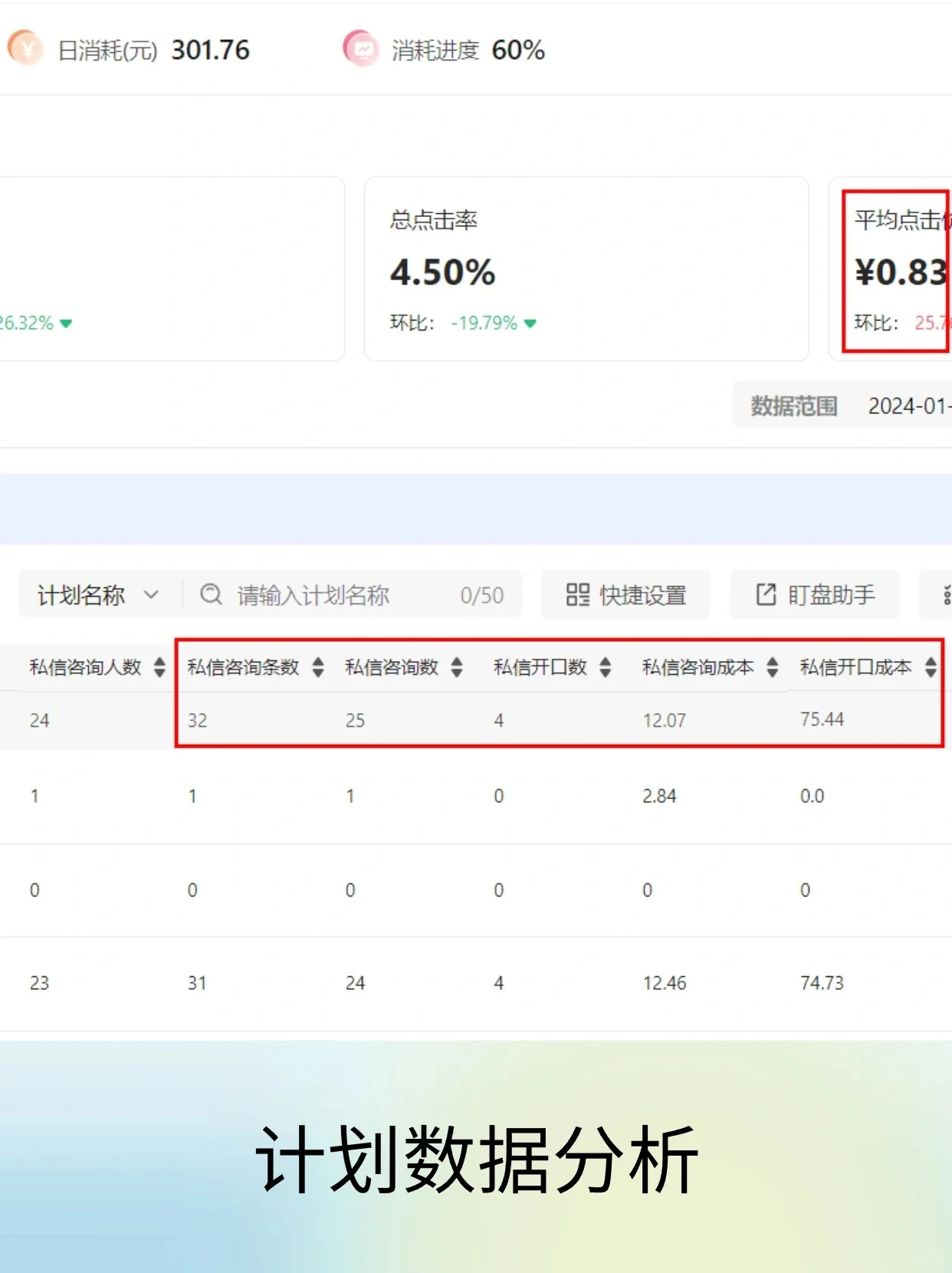Image resolution: width=952 pixels, height=1273 pixels.
Task: Click the 盯盘助手 external link icon
Action: click(x=766, y=594)
